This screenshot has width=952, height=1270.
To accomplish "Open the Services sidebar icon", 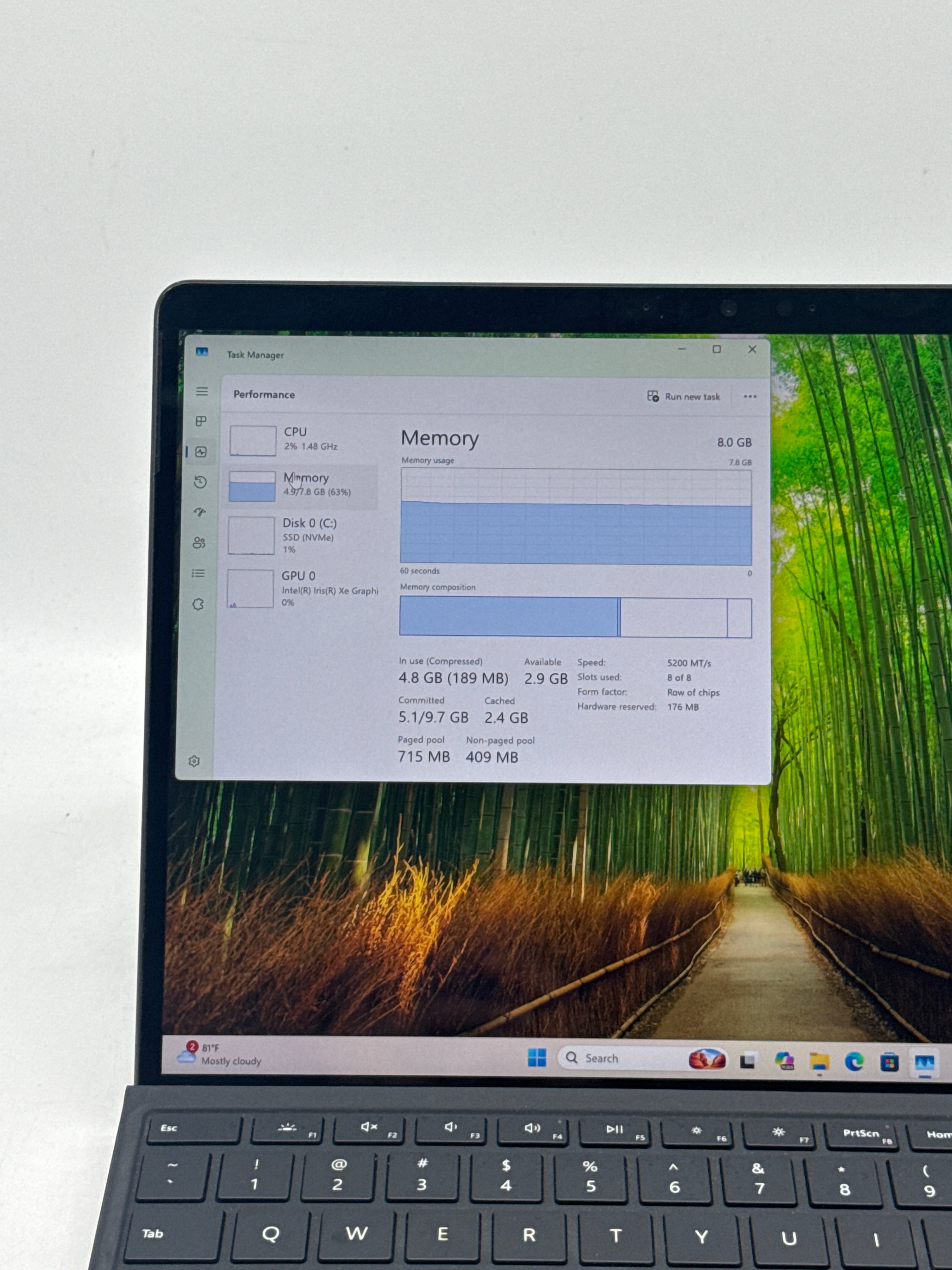I will click(x=198, y=604).
